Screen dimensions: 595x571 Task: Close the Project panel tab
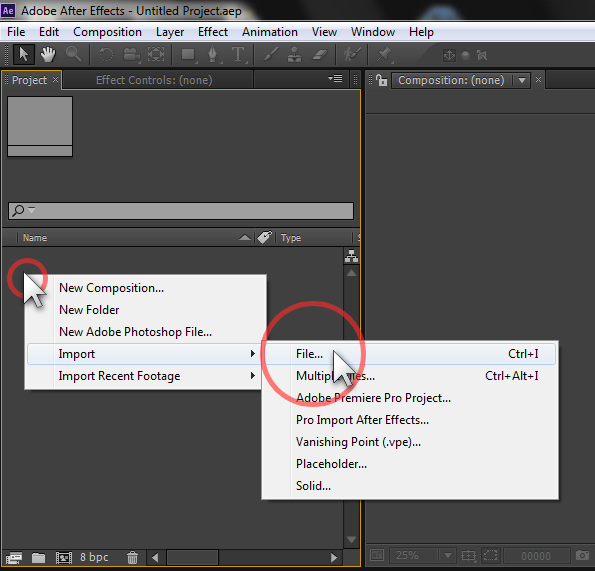(55, 79)
